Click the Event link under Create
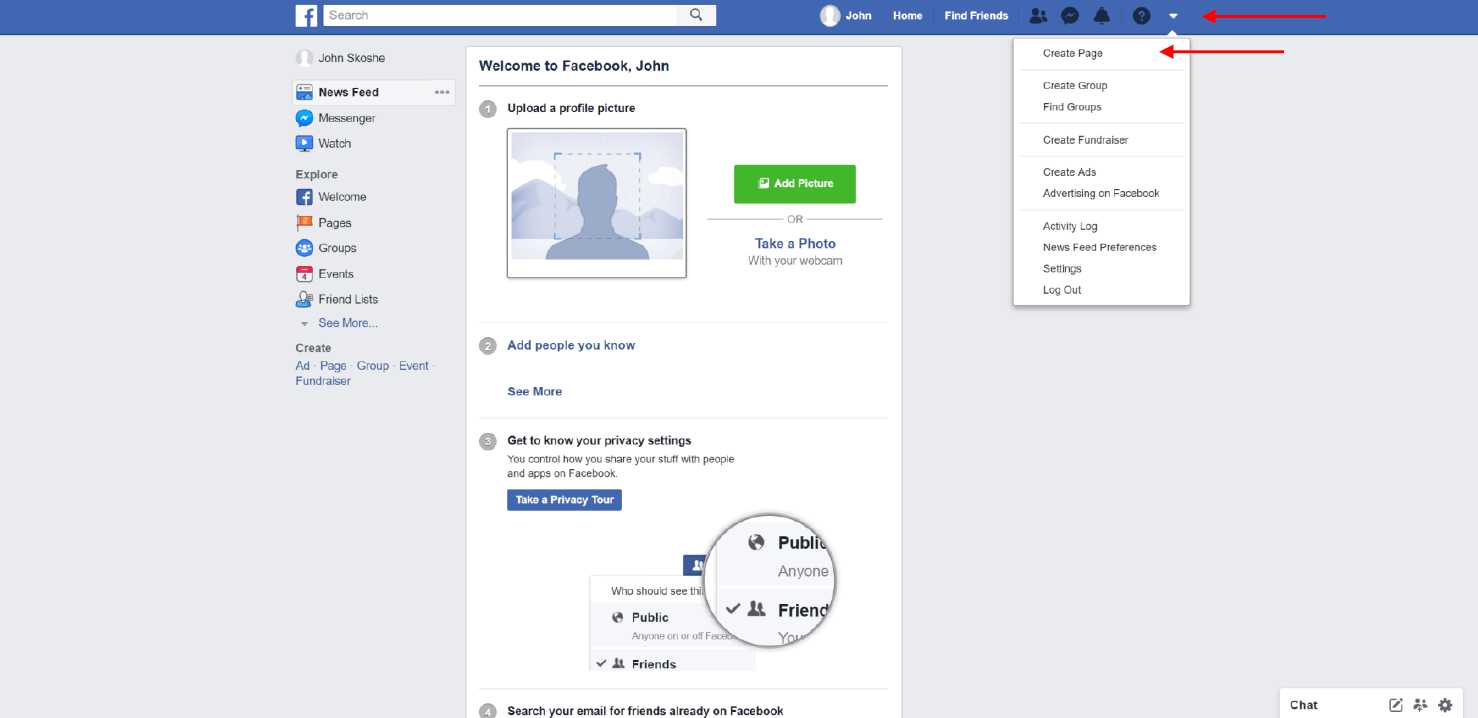This screenshot has width=1478, height=718. click(414, 366)
